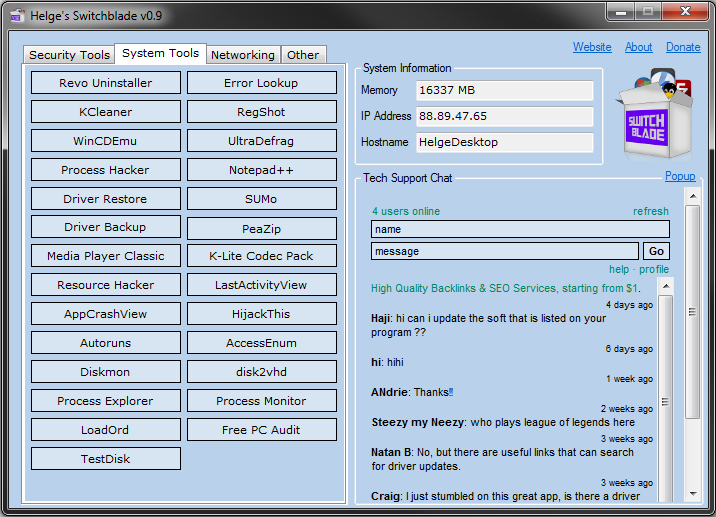Click refresh in the chat panel
Viewport: 716px width, 517px height.
(651, 211)
